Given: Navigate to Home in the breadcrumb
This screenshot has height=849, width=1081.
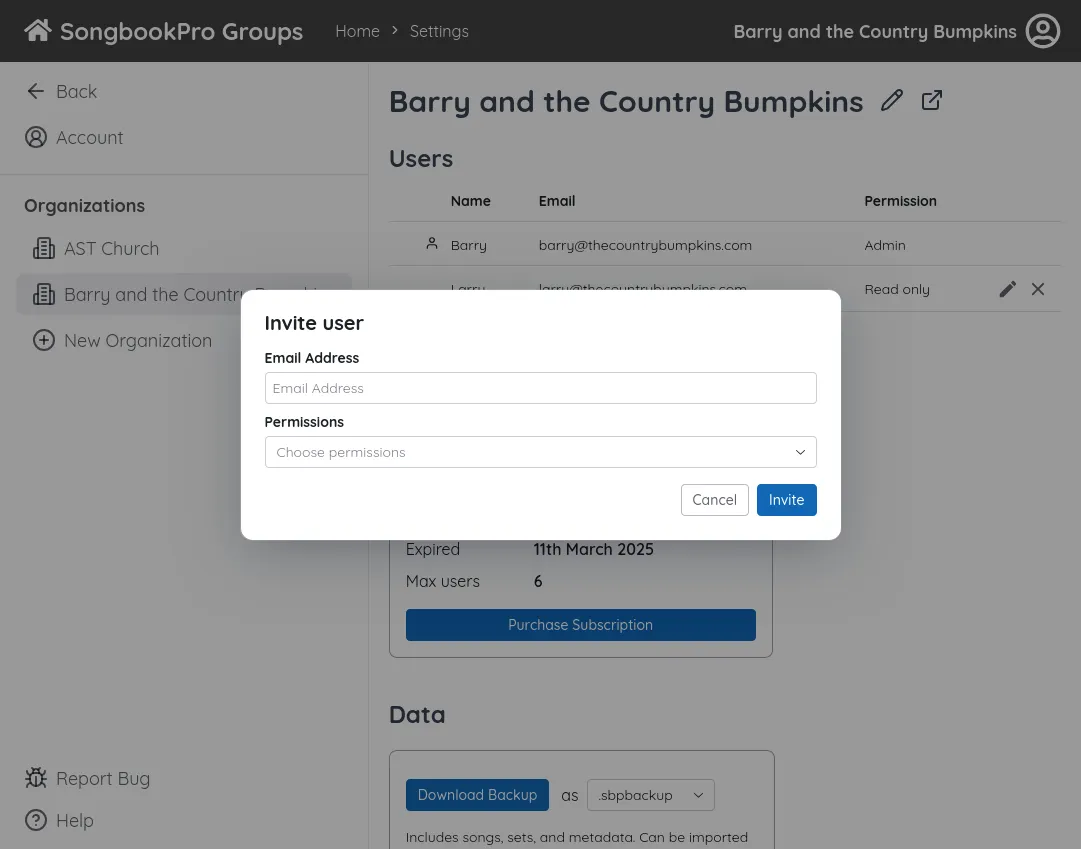Looking at the screenshot, I should point(357,31).
